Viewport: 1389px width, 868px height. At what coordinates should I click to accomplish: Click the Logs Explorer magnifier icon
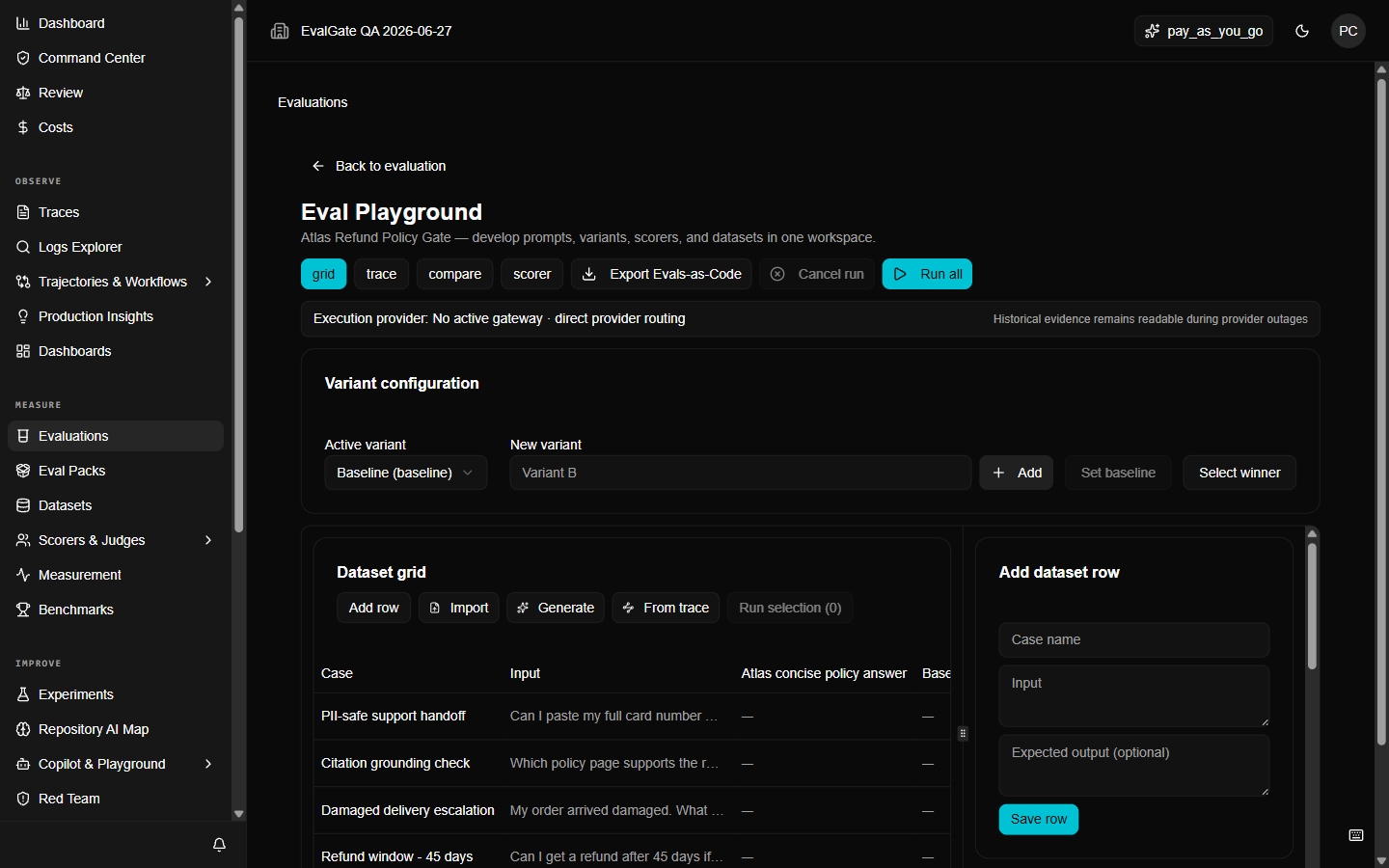tap(23, 247)
